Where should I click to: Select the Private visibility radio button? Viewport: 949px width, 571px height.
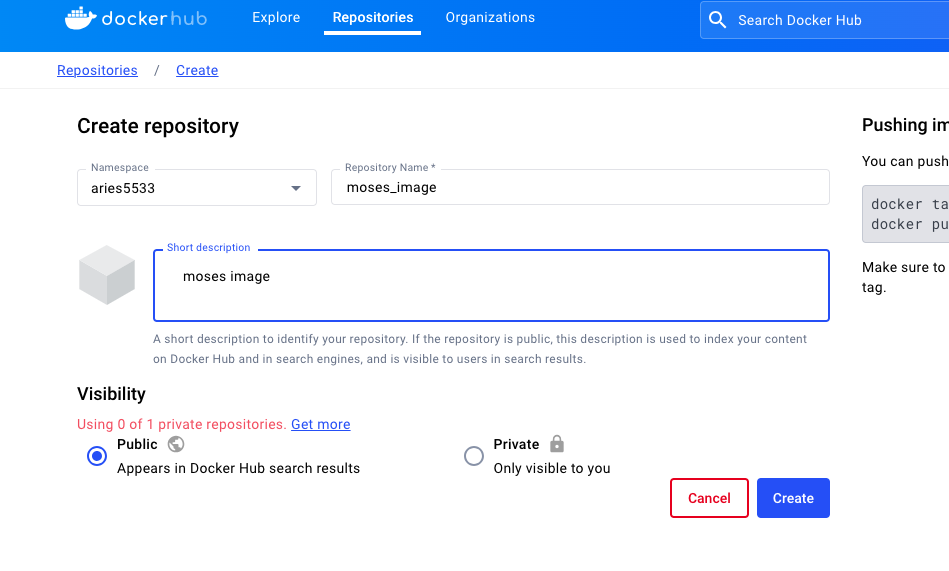tap(474, 456)
